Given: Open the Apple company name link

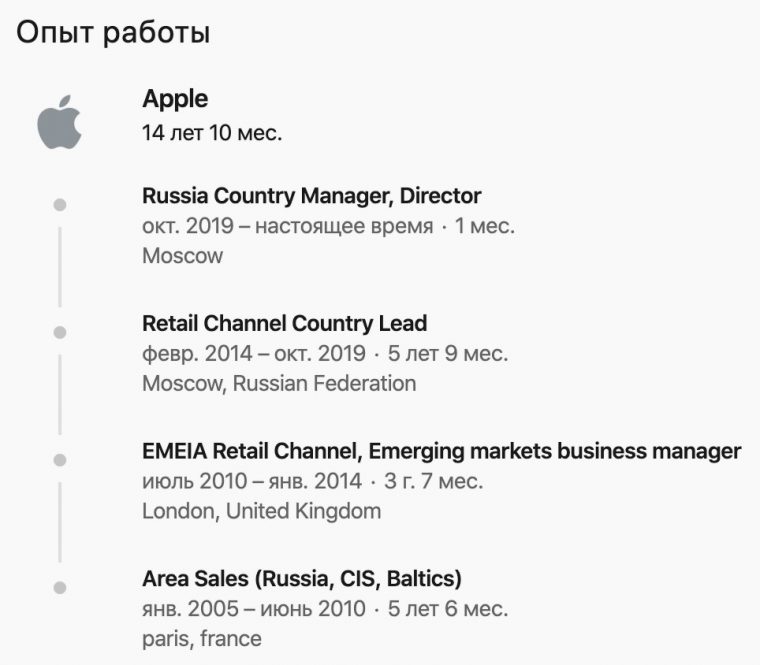Looking at the screenshot, I should [x=175, y=99].
